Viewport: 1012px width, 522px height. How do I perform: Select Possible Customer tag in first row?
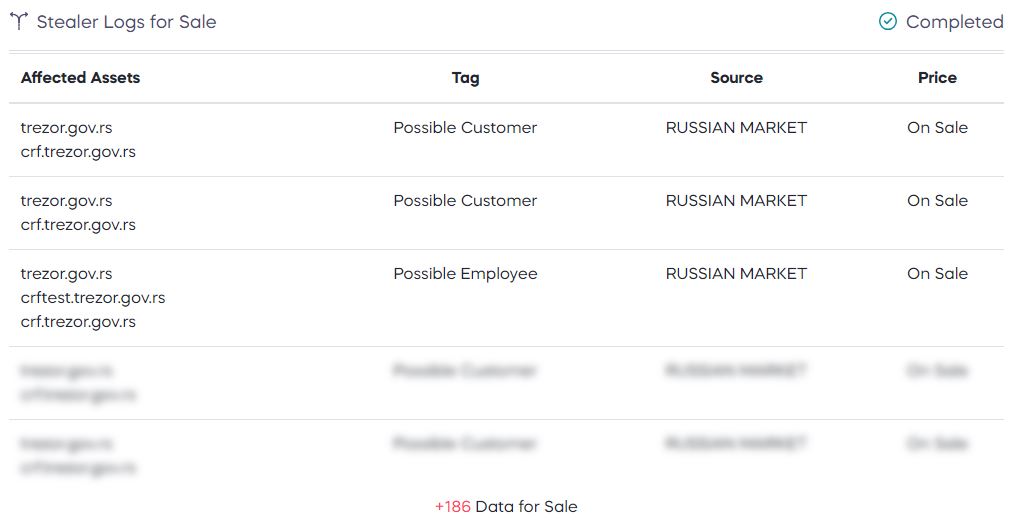[x=465, y=128]
